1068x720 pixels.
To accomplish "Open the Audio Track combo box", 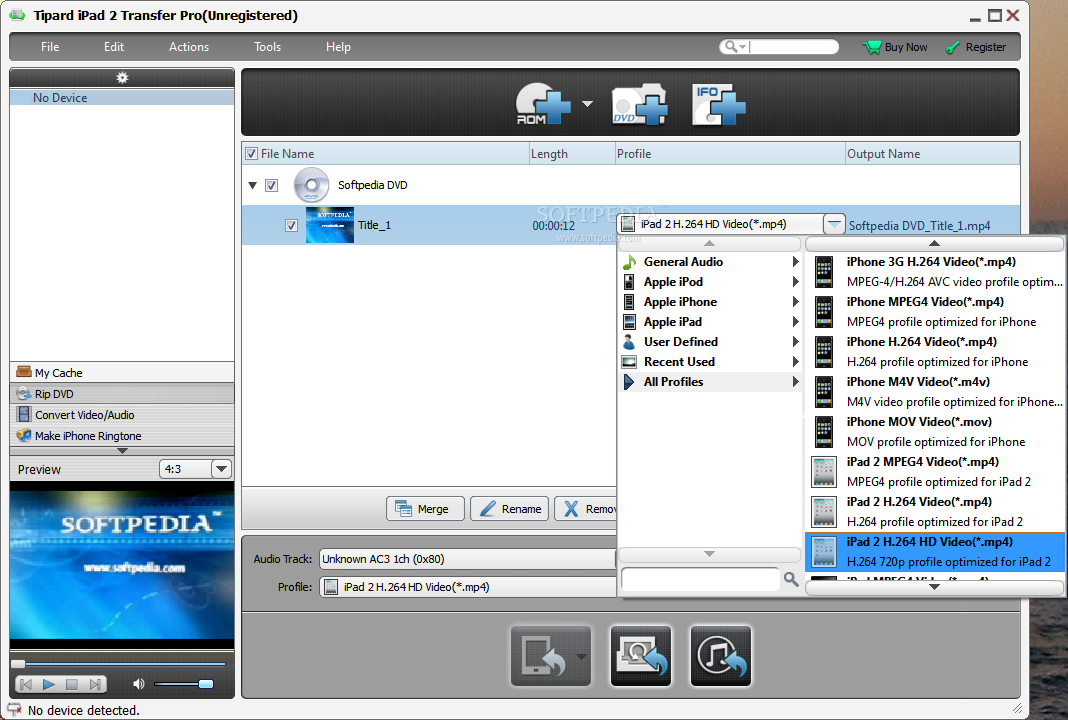I will click(x=467, y=559).
